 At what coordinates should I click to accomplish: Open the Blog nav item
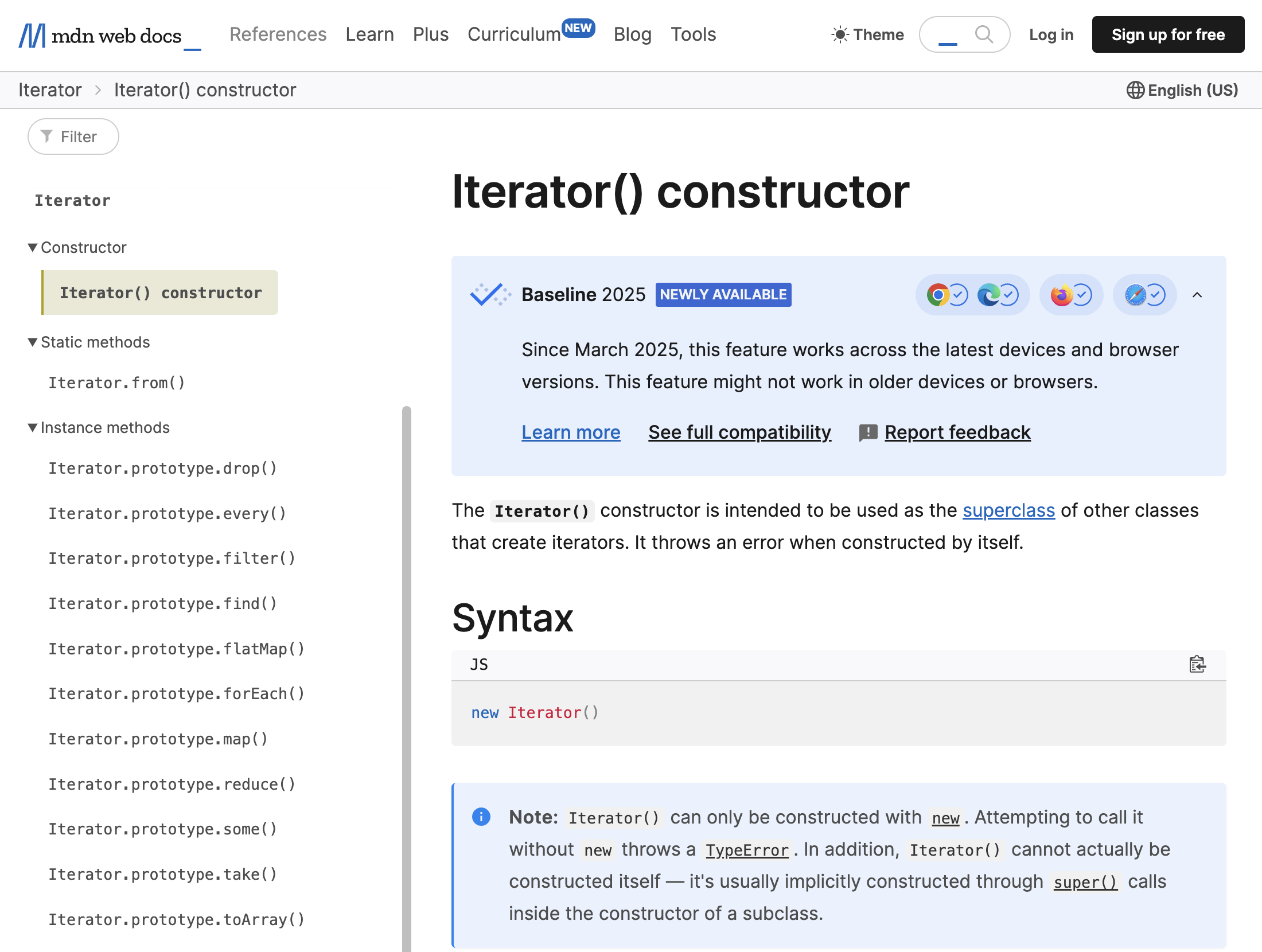coord(633,34)
